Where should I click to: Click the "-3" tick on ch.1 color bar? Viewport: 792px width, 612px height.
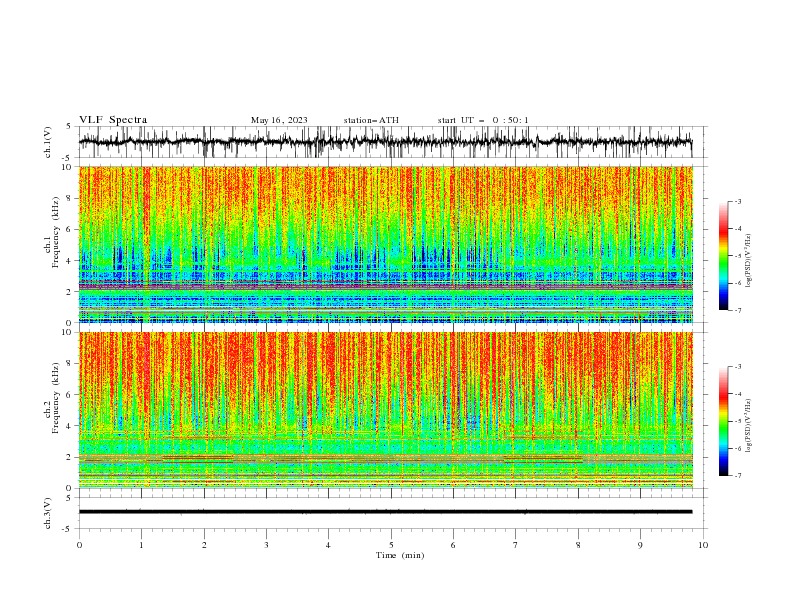738,201
